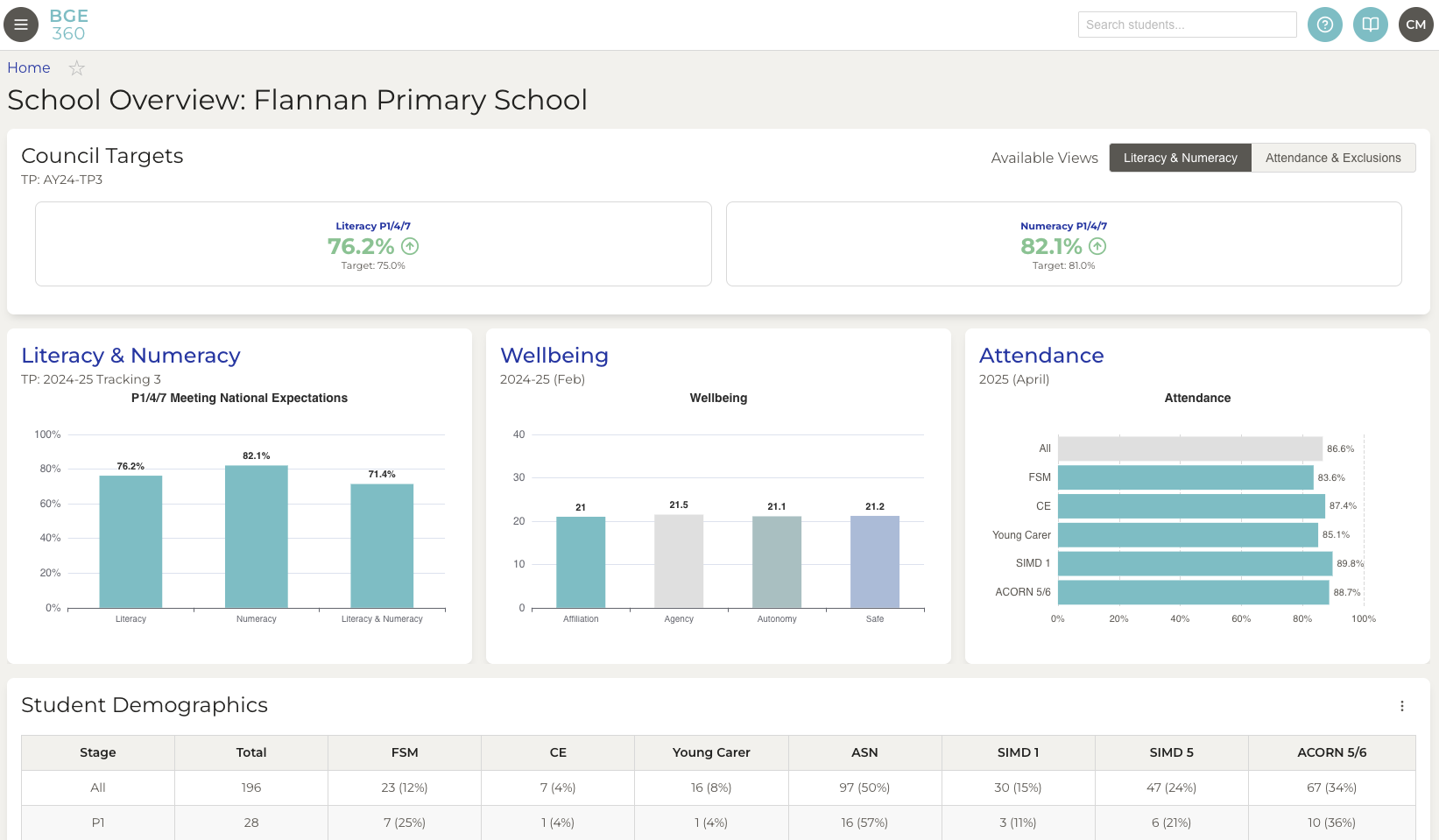Select the CE attendance bar
Screen dimensions: 1439x840
pos(1191,506)
